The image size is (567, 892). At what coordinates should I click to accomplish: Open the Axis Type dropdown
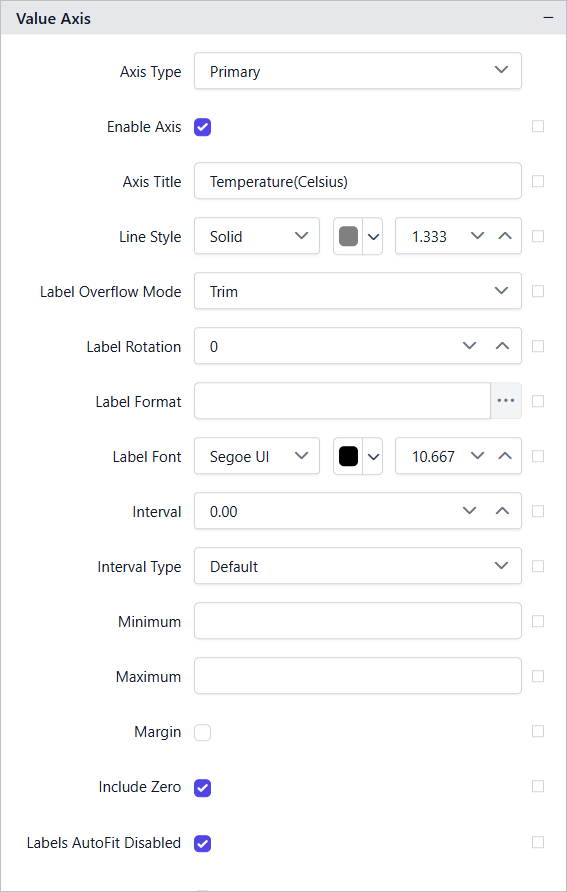[358, 71]
